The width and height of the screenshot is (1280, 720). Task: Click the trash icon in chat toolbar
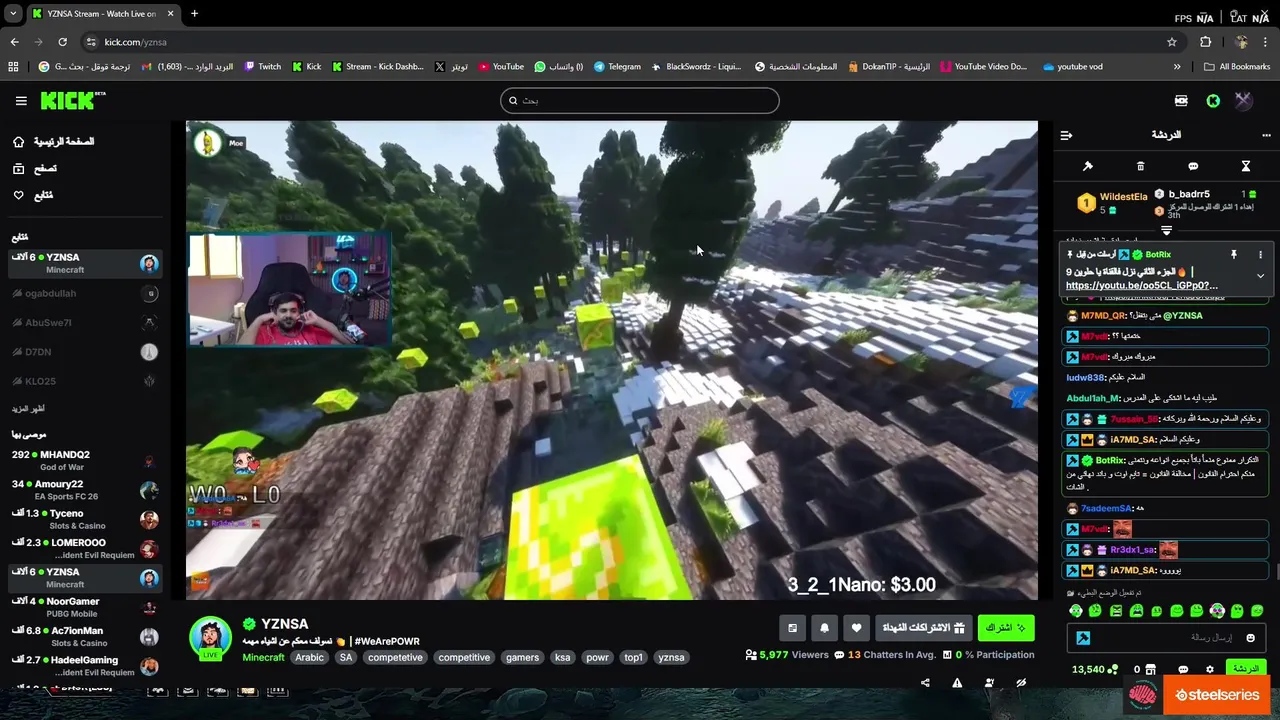[x=1140, y=166]
